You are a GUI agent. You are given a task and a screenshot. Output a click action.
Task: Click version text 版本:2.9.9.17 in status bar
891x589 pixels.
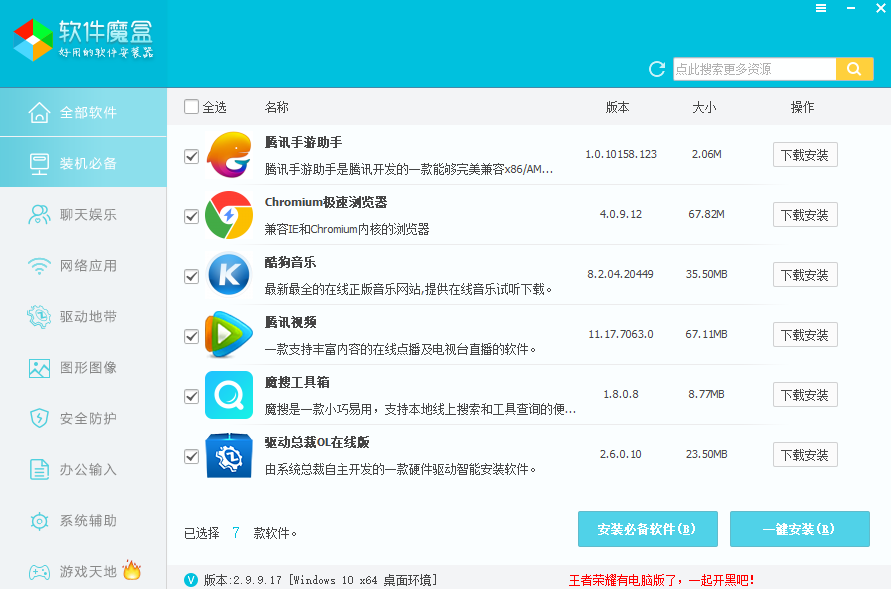click(x=243, y=580)
